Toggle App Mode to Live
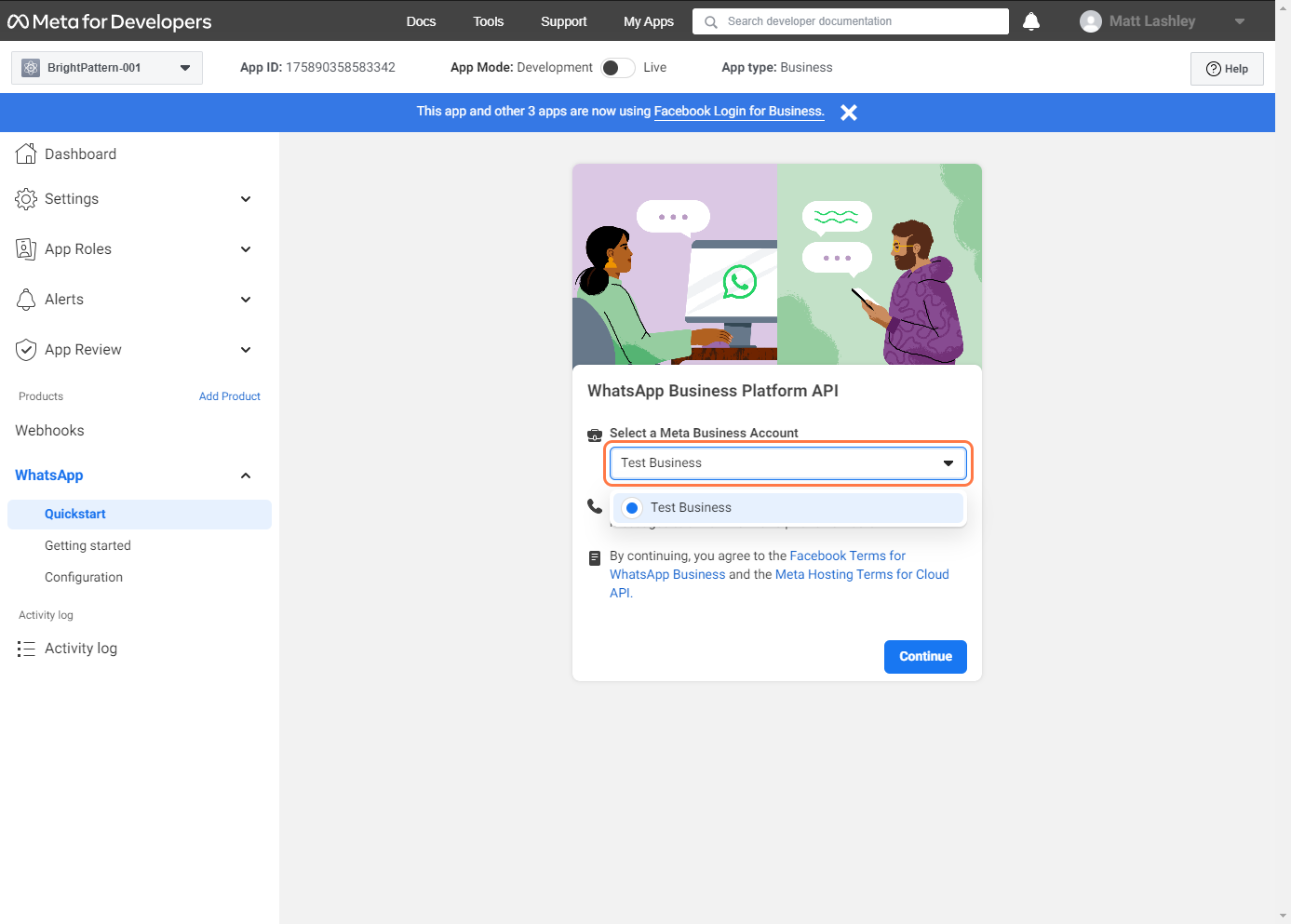Screen dimensions: 1291x924 pos(617,68)
